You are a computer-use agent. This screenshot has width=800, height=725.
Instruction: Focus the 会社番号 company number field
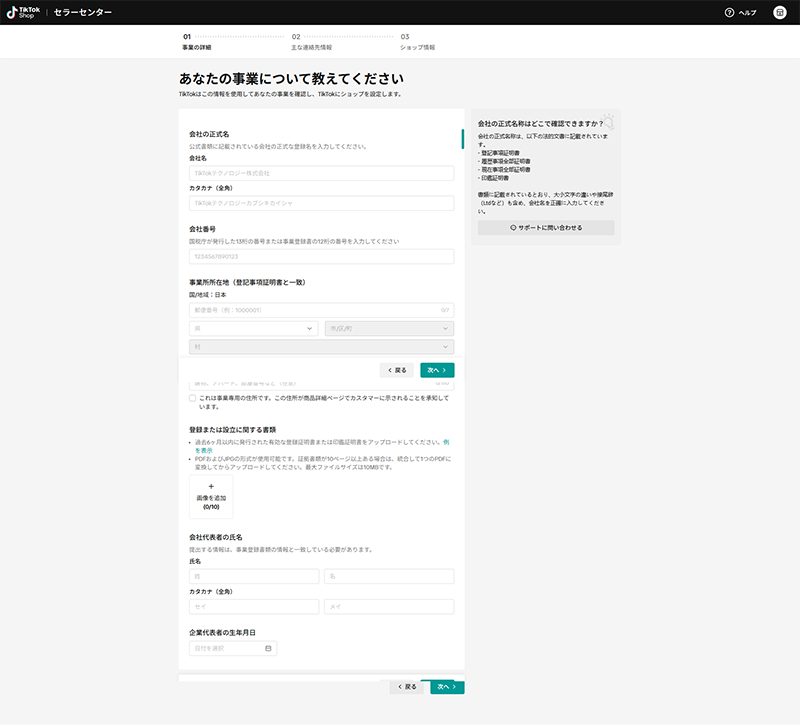[x=321, y=256]
